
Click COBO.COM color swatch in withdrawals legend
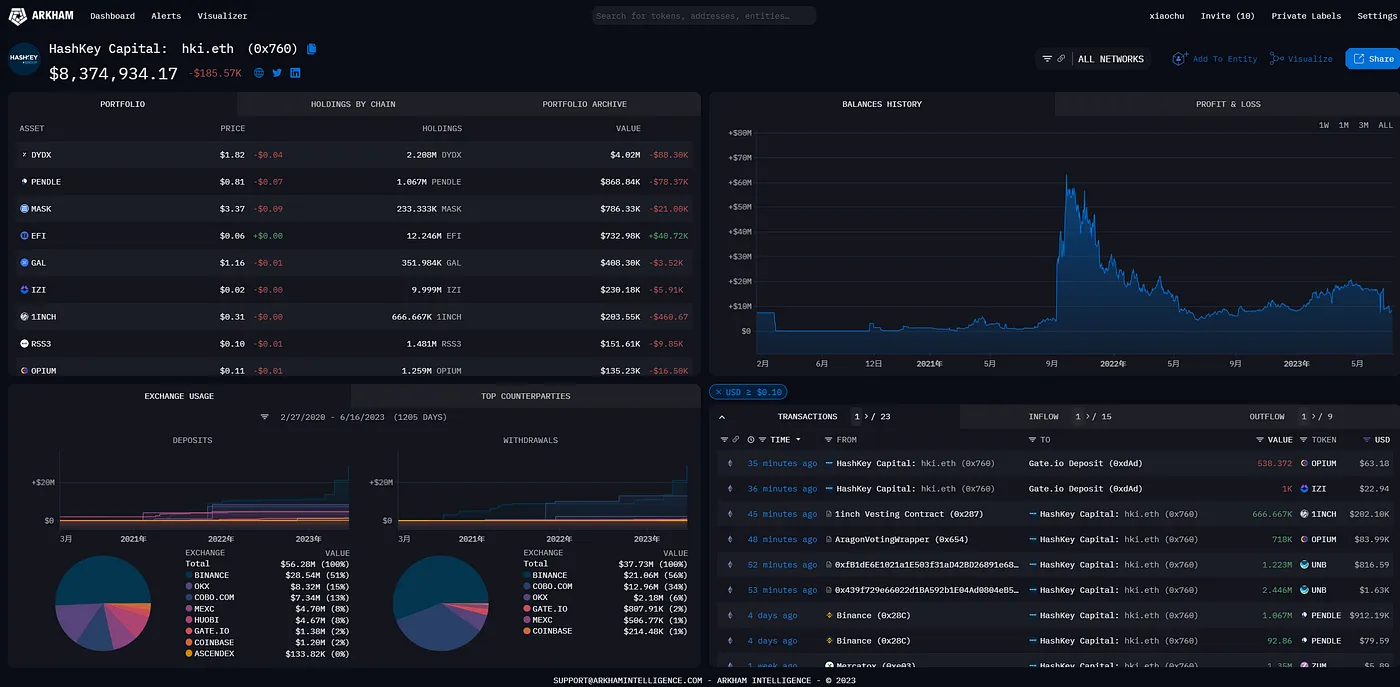(x=527, y=587)
